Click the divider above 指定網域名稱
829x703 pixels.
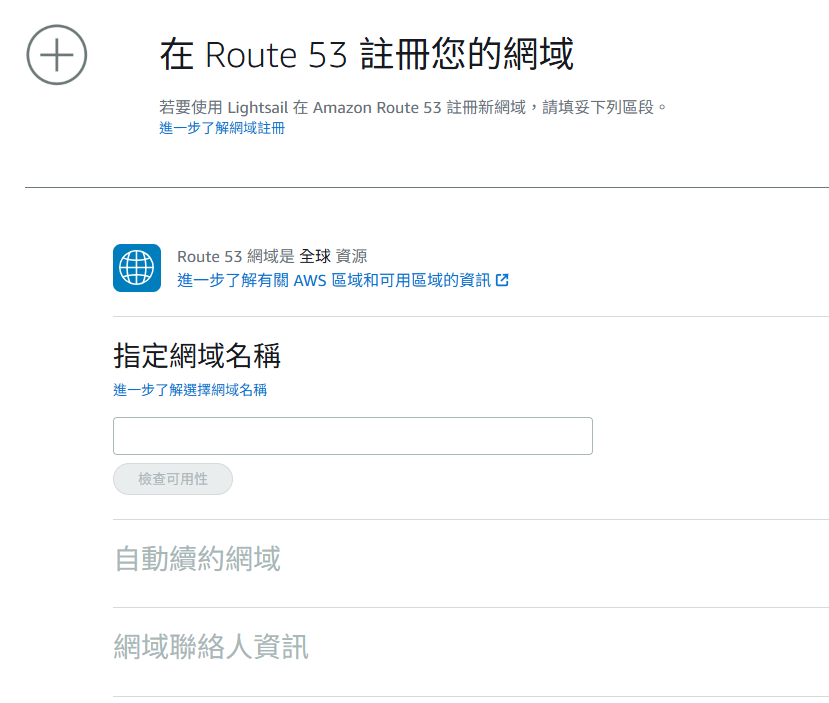(x=471, y=317)
